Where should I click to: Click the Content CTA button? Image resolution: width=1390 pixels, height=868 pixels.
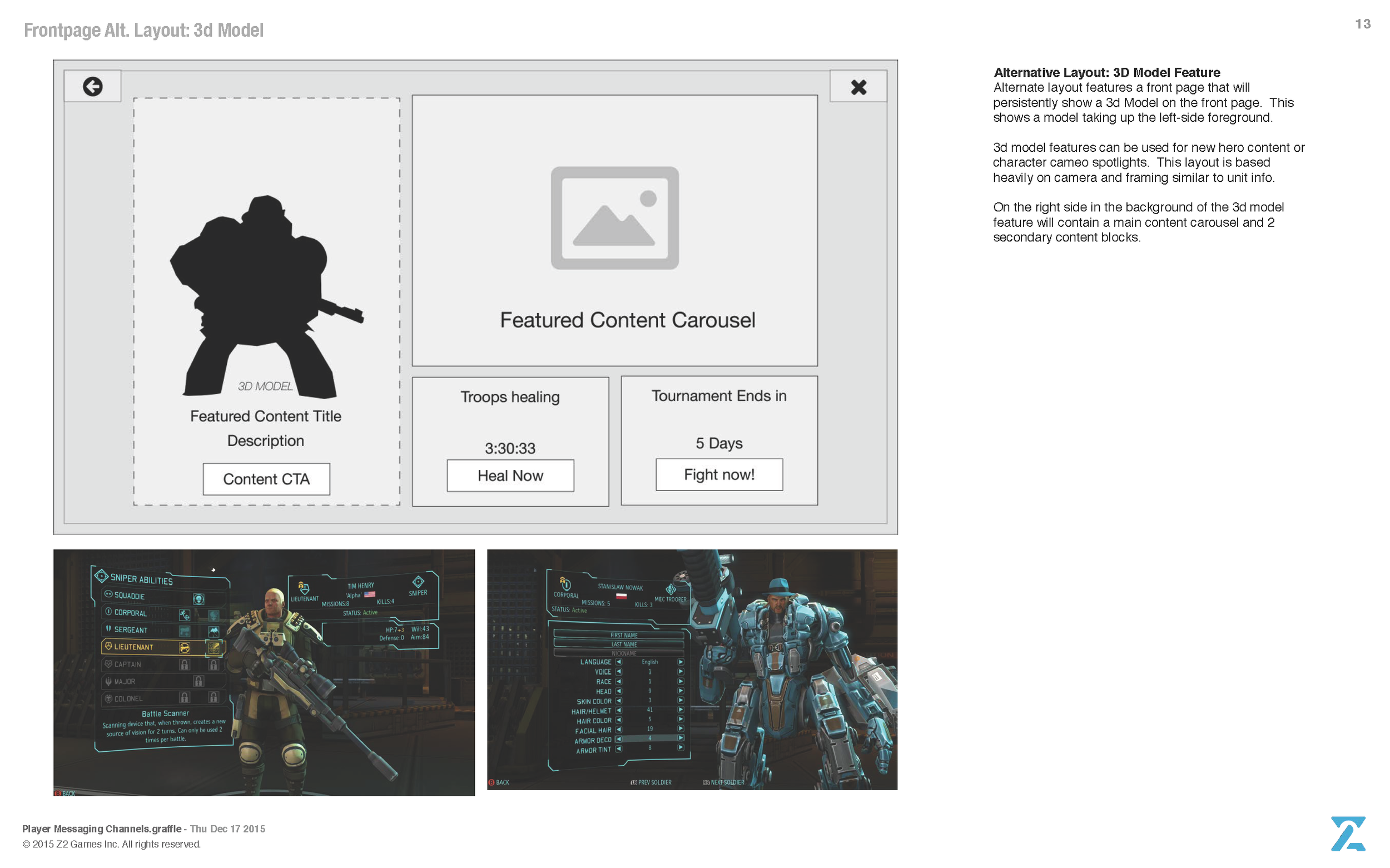266,479
